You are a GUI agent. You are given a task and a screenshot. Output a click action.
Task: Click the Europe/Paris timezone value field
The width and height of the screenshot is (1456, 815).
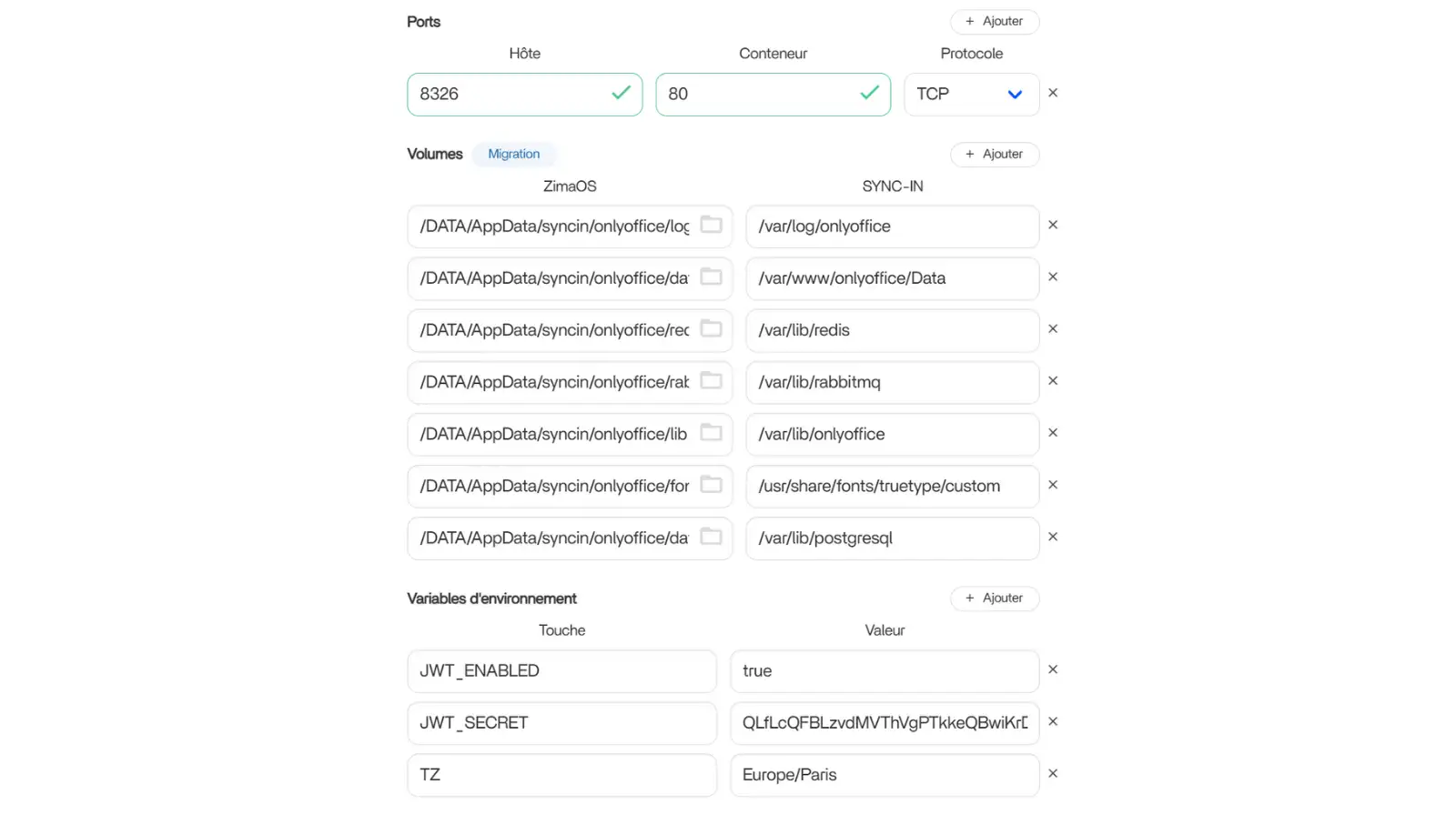884,775
